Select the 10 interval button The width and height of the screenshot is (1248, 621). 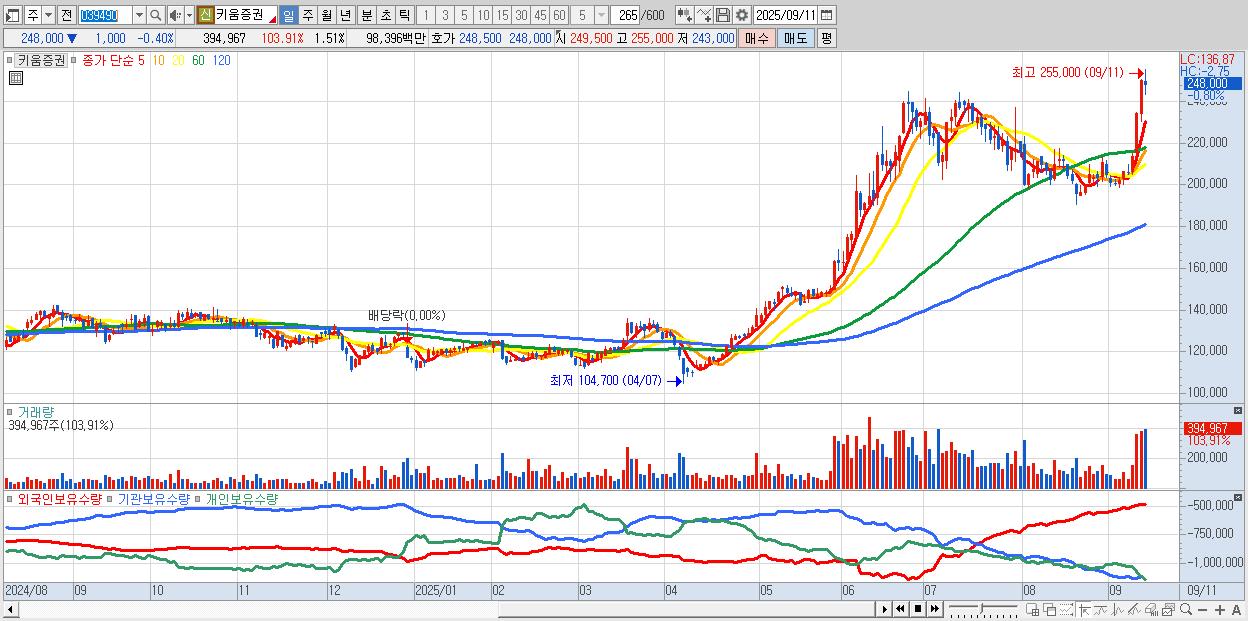[x=483, y=15]
